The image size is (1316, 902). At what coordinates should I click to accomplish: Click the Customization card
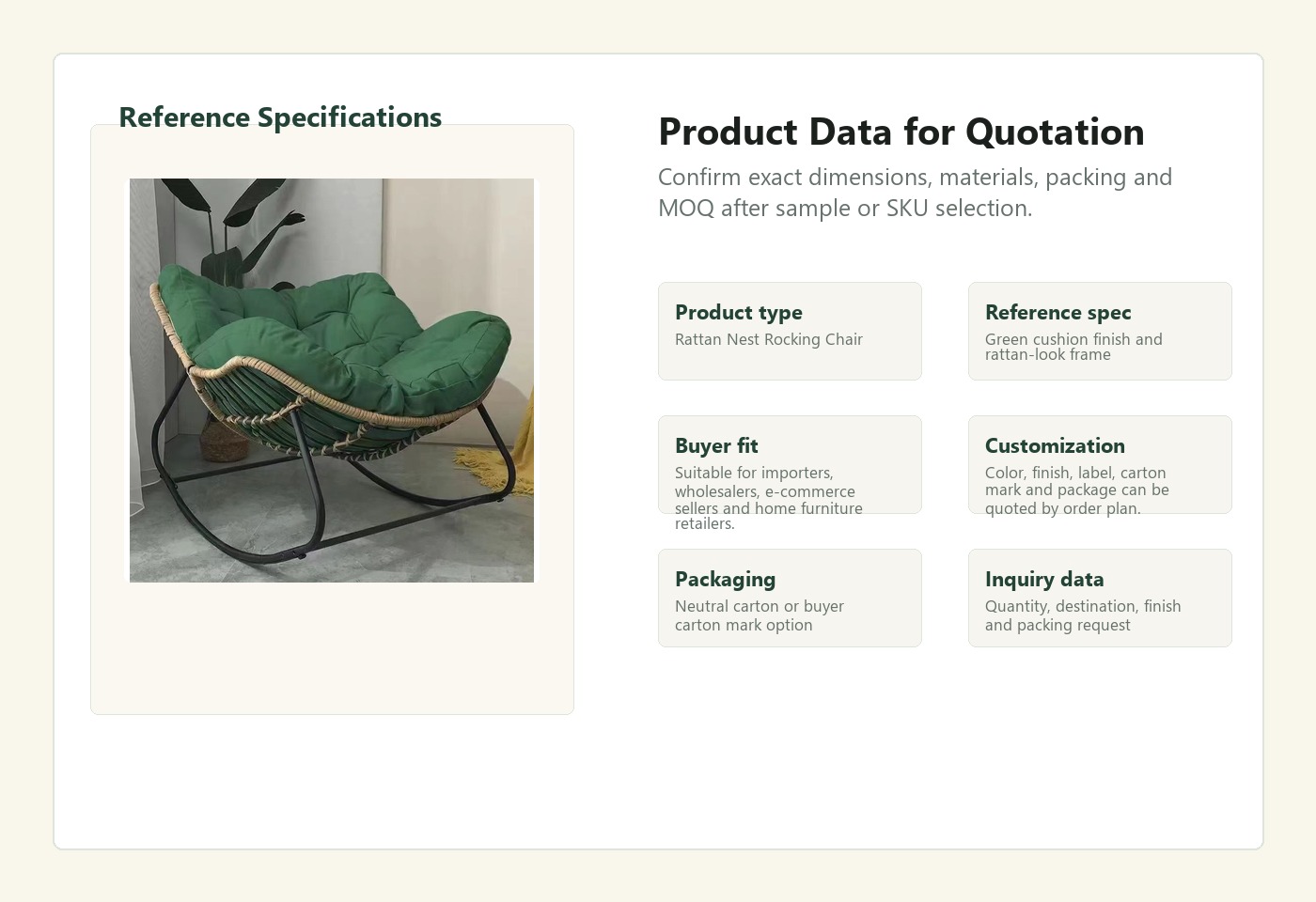click(1100, 464)
